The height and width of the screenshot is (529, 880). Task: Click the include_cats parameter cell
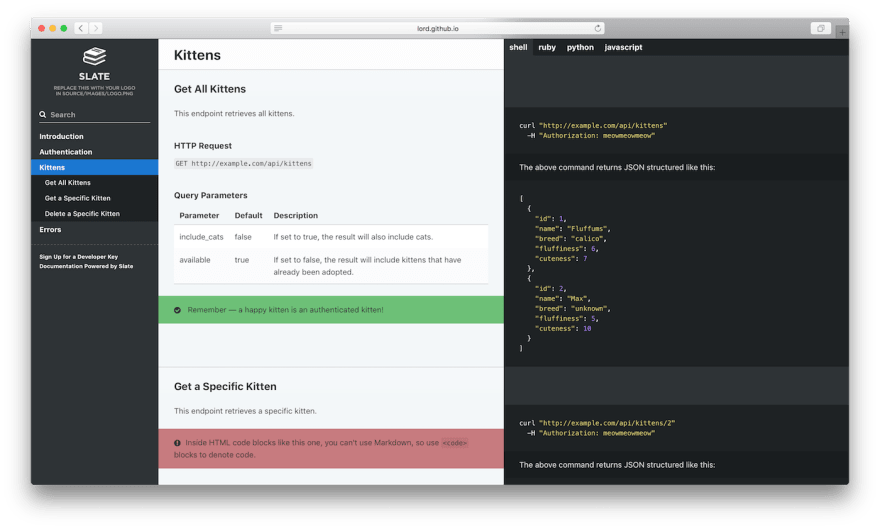(201, 237)
